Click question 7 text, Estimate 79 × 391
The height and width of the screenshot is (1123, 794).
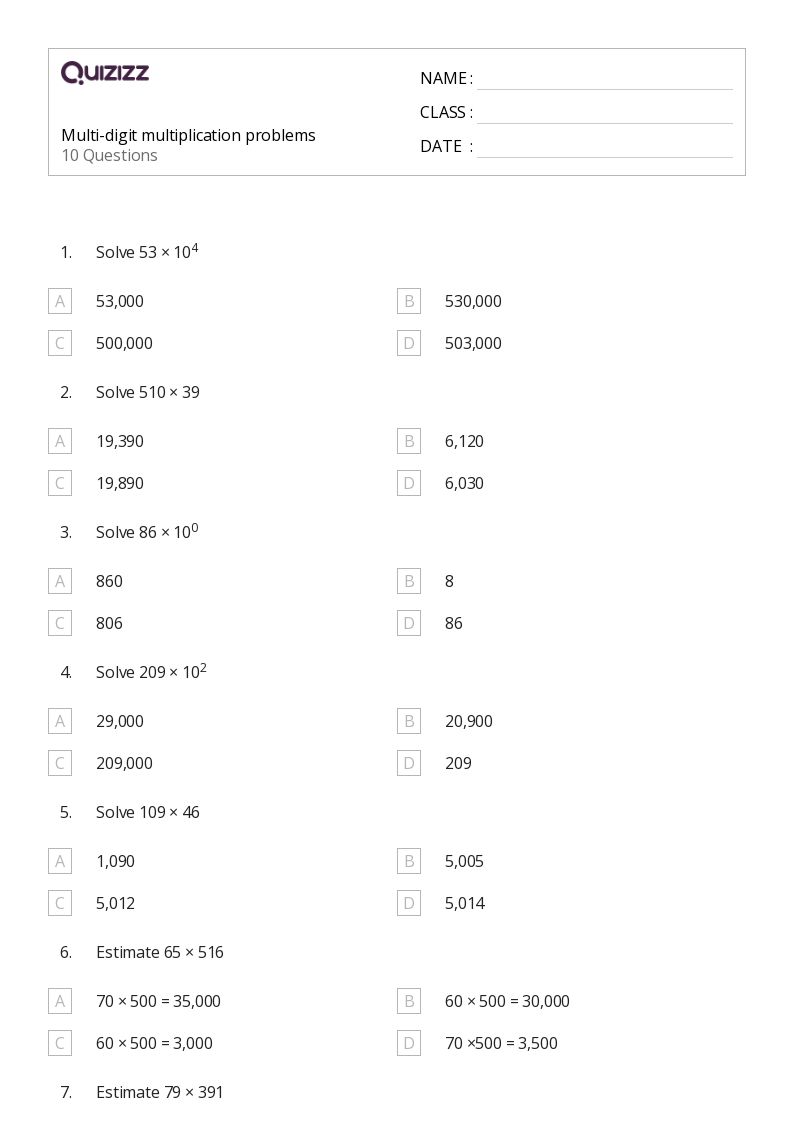tap(159, 1092)
